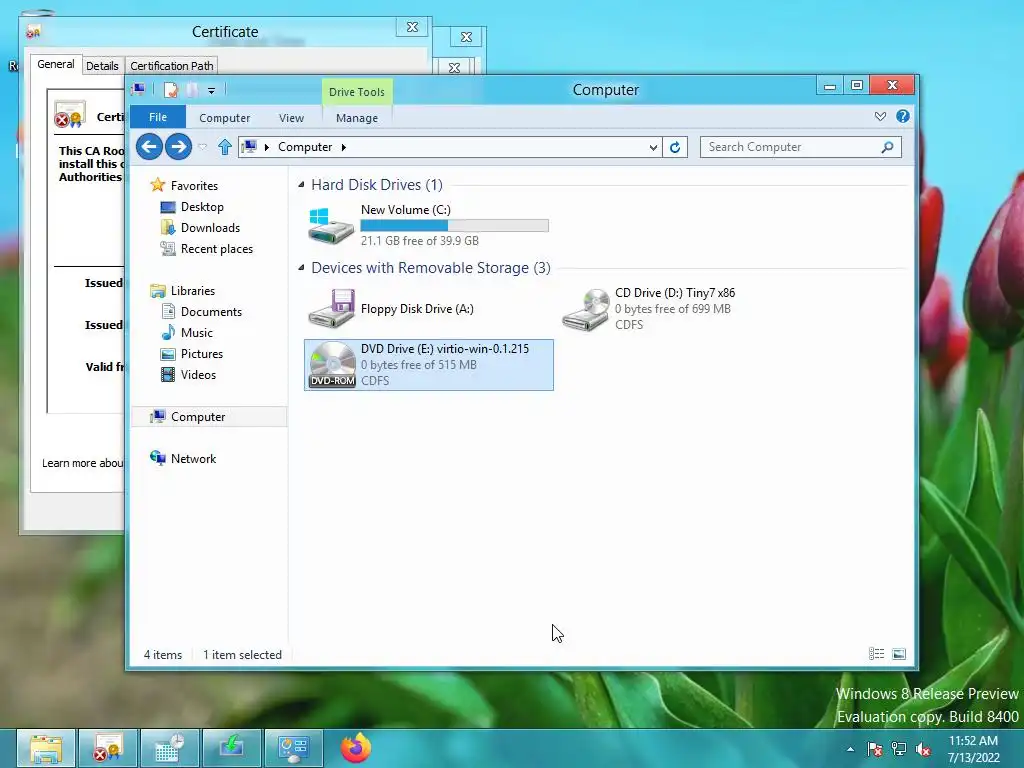
Task: Select Libraries in navigation pane
Action: click(193, 291)
